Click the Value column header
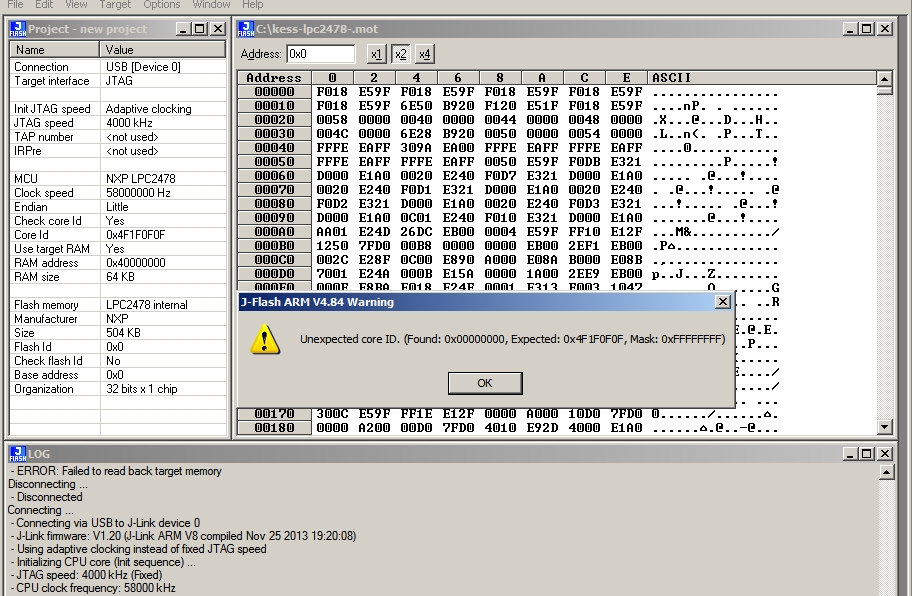 click(163, 50)
